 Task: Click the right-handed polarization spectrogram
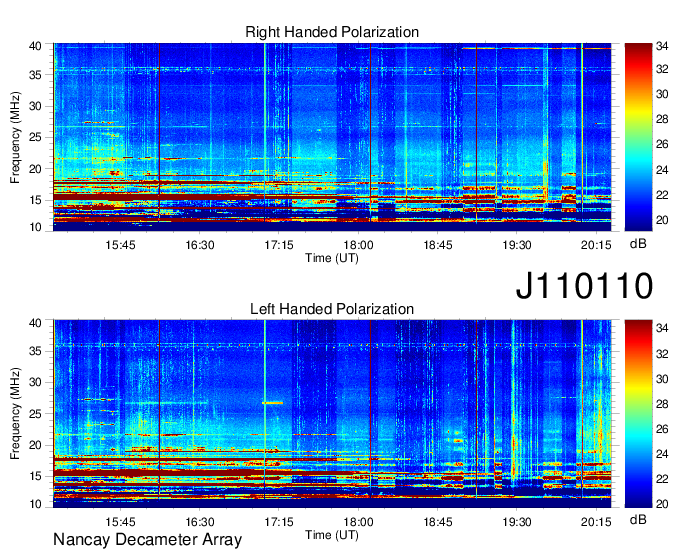(x=332, y=137)
